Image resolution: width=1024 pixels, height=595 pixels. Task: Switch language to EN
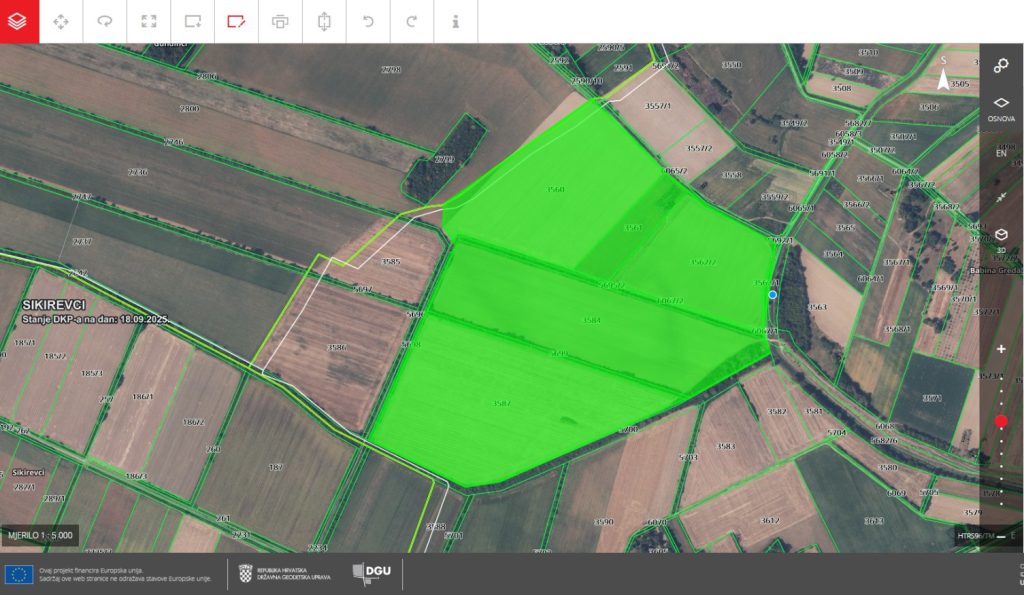(x=1001, y=153)
